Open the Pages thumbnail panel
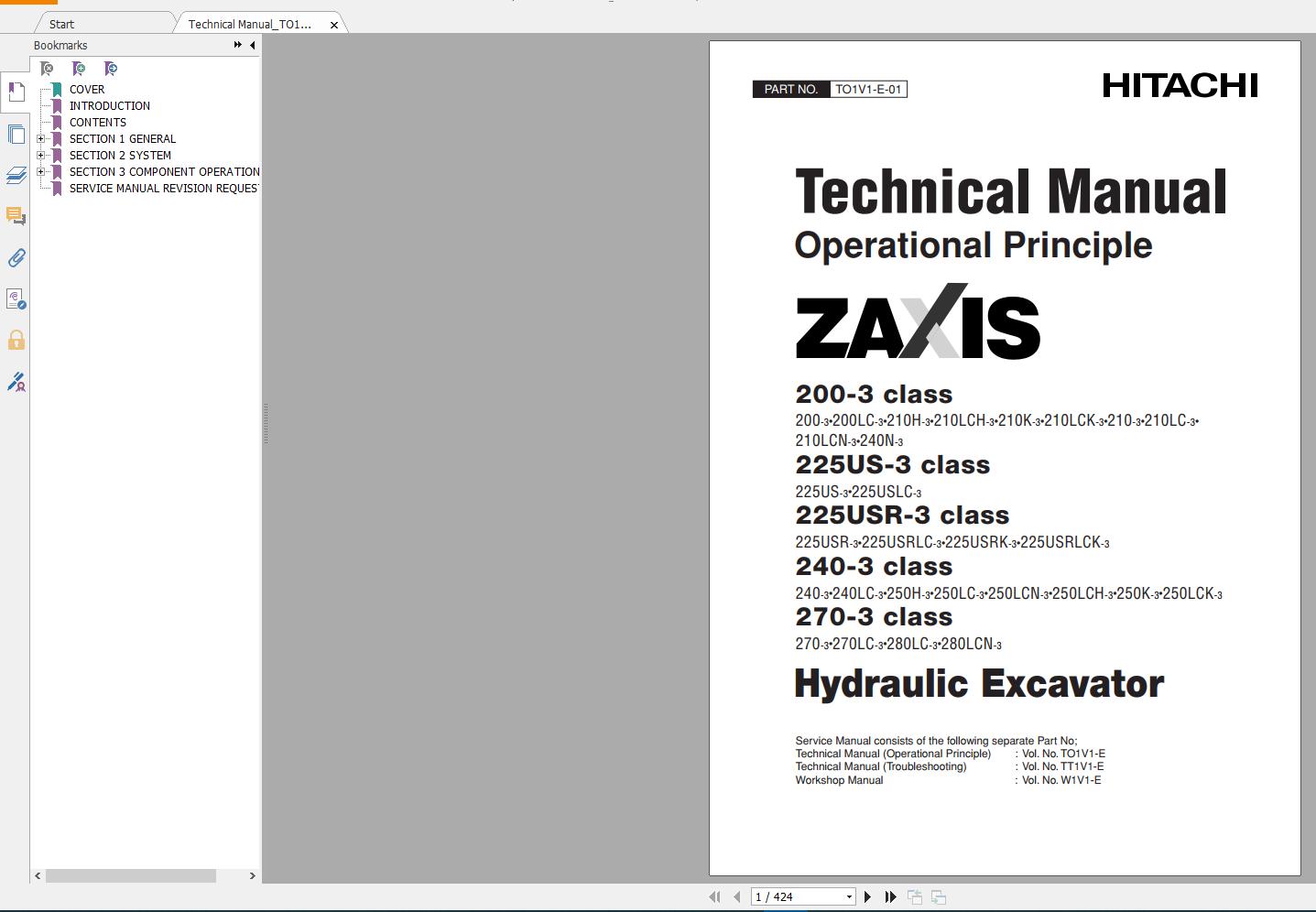Viewport: 1316px width, 912px height. pos(16,134)
